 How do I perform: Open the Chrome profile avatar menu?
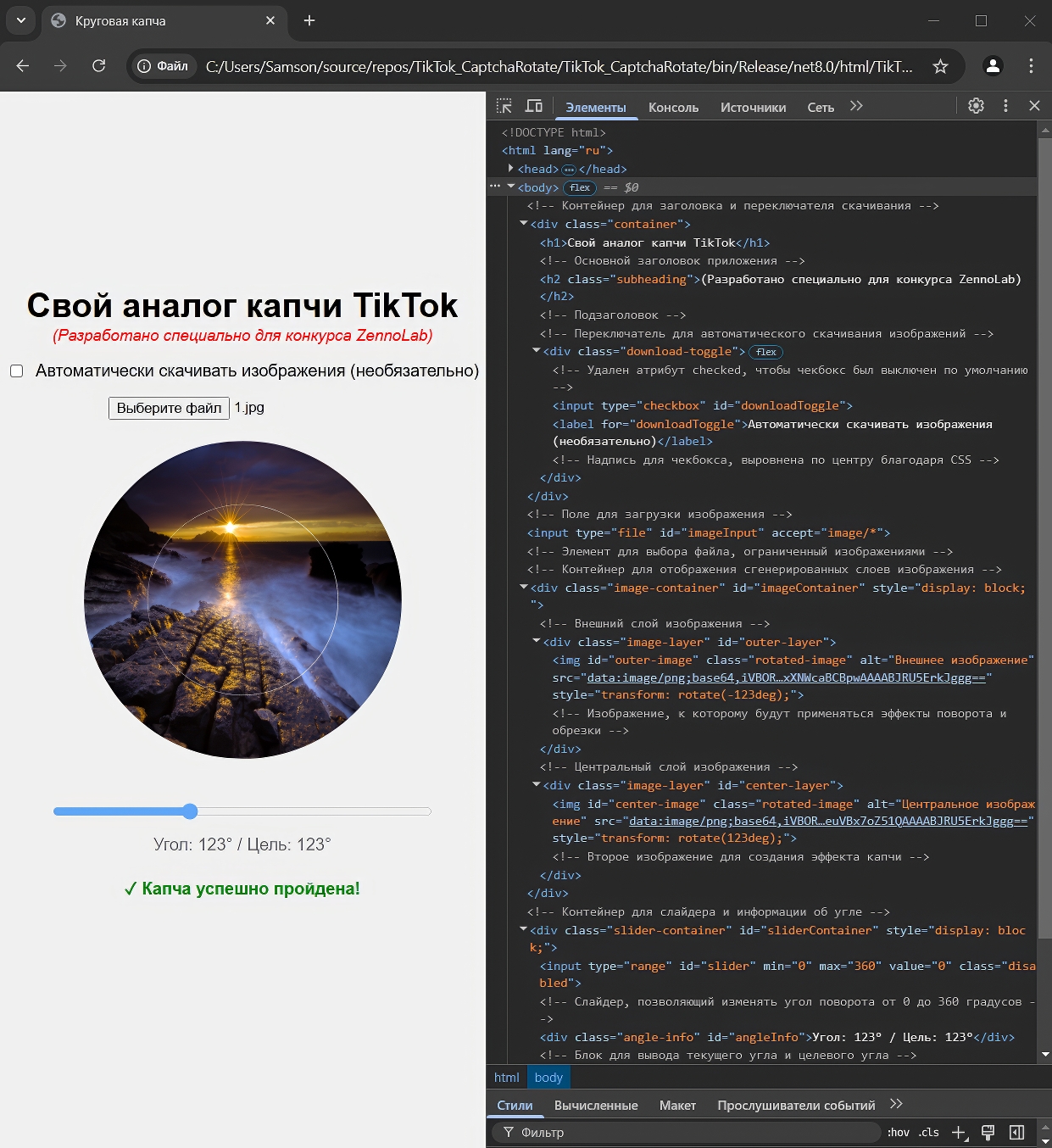click(x=993, y=66)
